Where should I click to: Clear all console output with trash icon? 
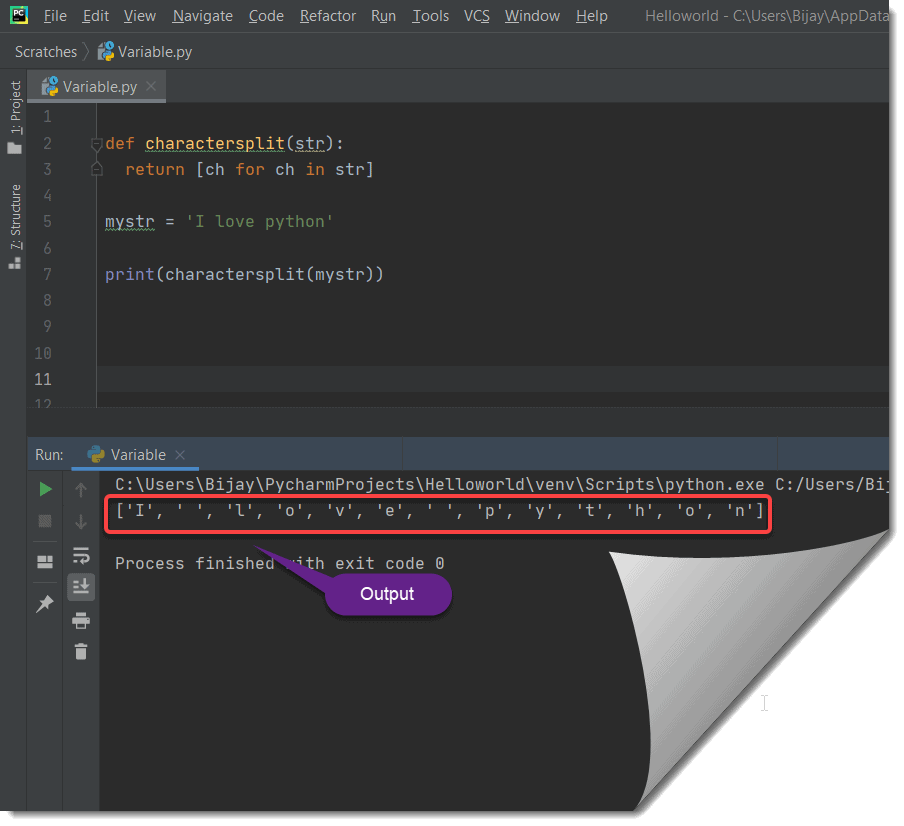coord(81,651)
